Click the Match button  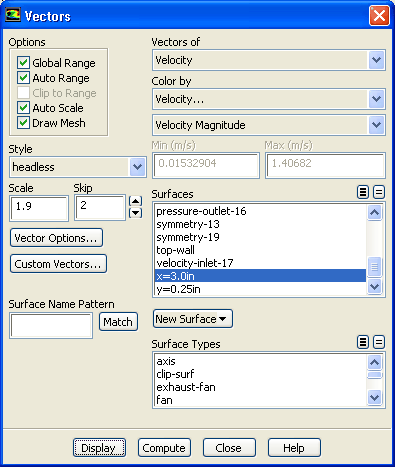(118, 322)
